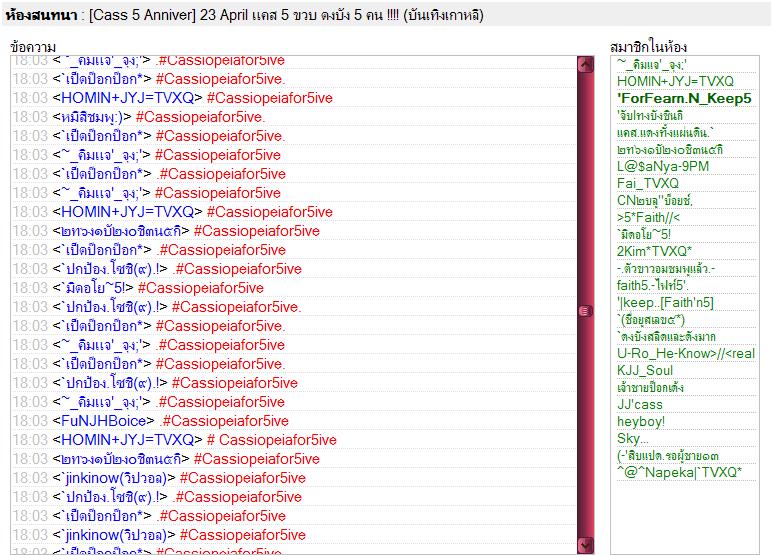Select `มิดอโย~5! in the member list
This screenshot has width=772, height=555.
(643, 234)
